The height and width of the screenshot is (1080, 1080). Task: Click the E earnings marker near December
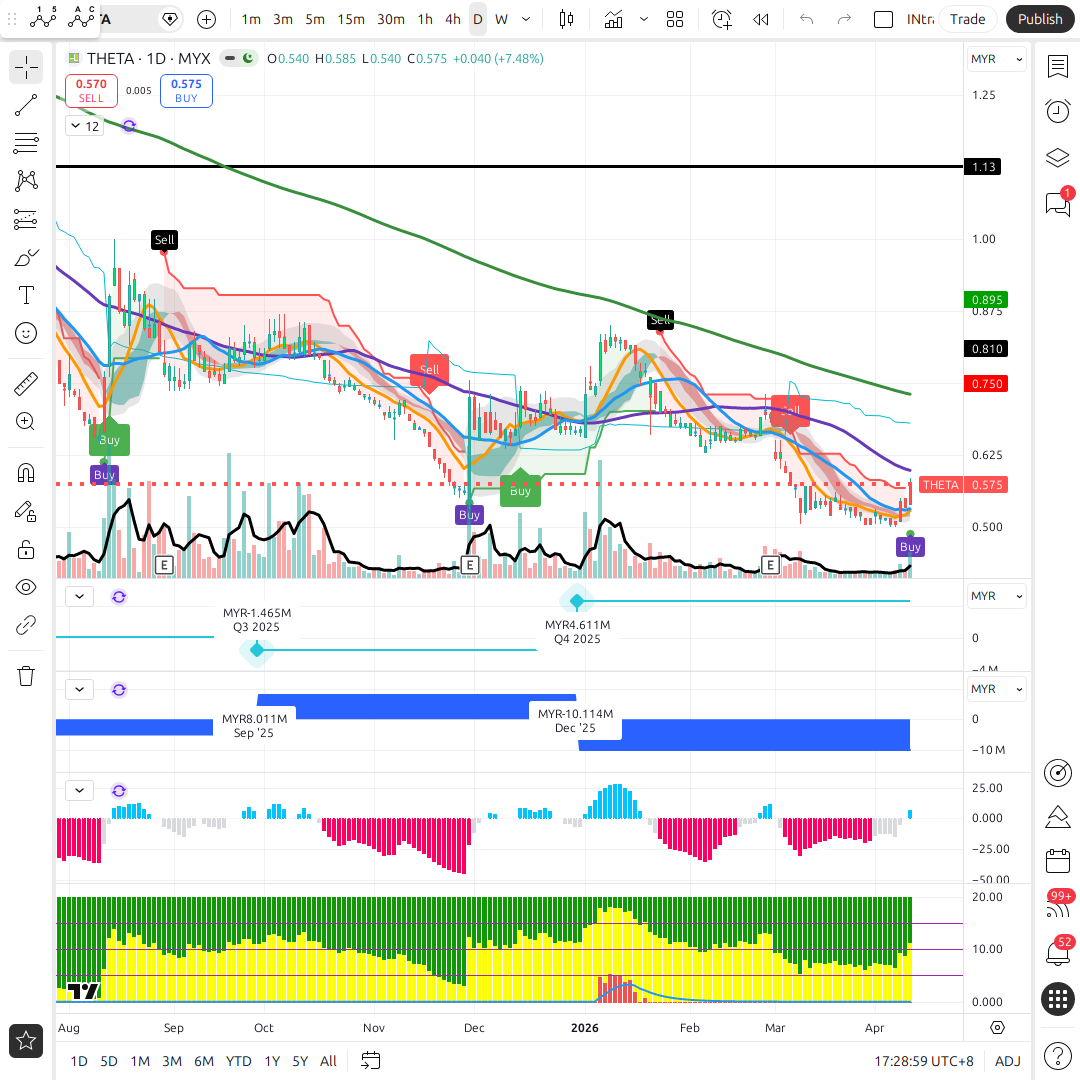(469, 565)
